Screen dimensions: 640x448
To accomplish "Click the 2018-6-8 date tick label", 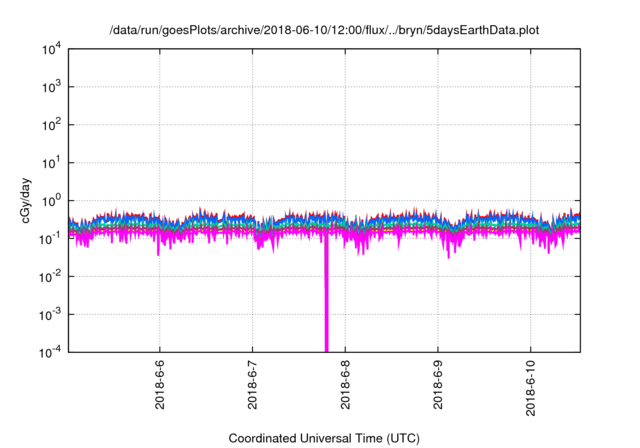I will [x=345, y=384].
